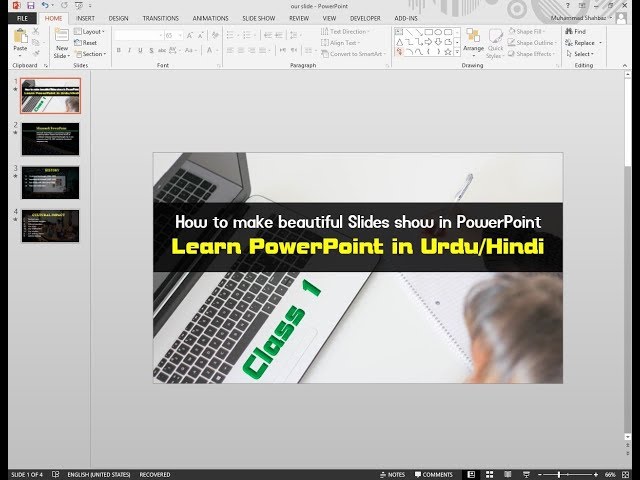Screen dimensions: 640x480
Task: Select the Text Box shape in shapes gallery
Action: tap(399, 32)
